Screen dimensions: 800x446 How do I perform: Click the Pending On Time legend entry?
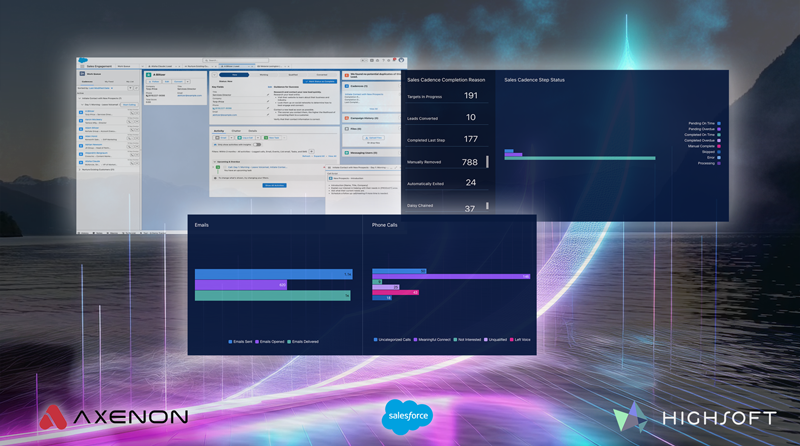(x=704, y=123)
